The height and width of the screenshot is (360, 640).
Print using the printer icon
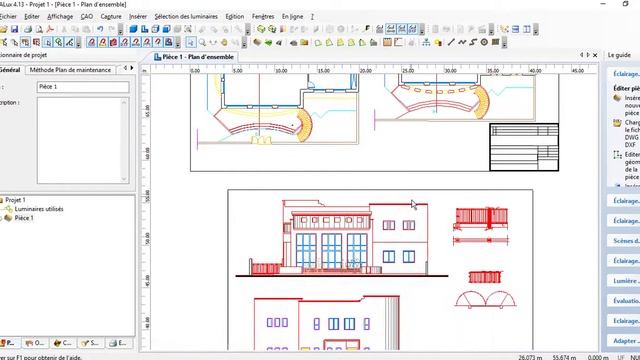[x=28, y=29]
